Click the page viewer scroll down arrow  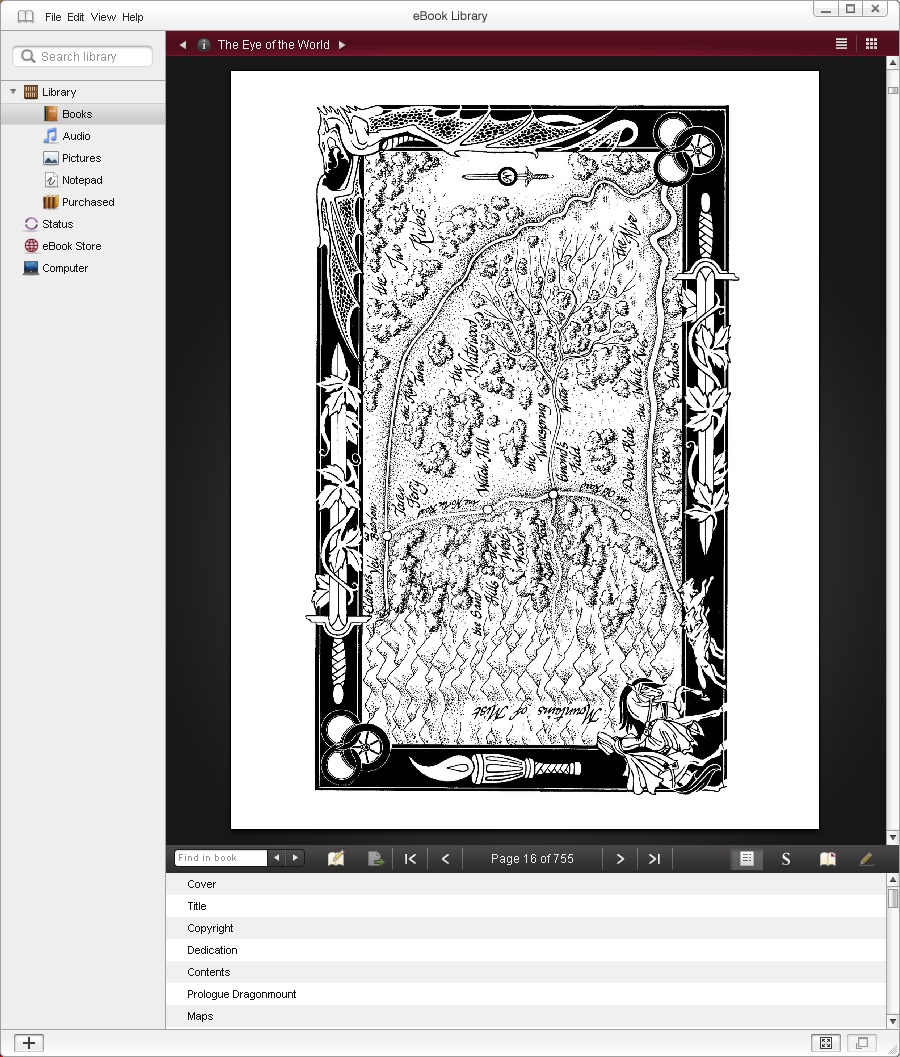tap(893, 837)
